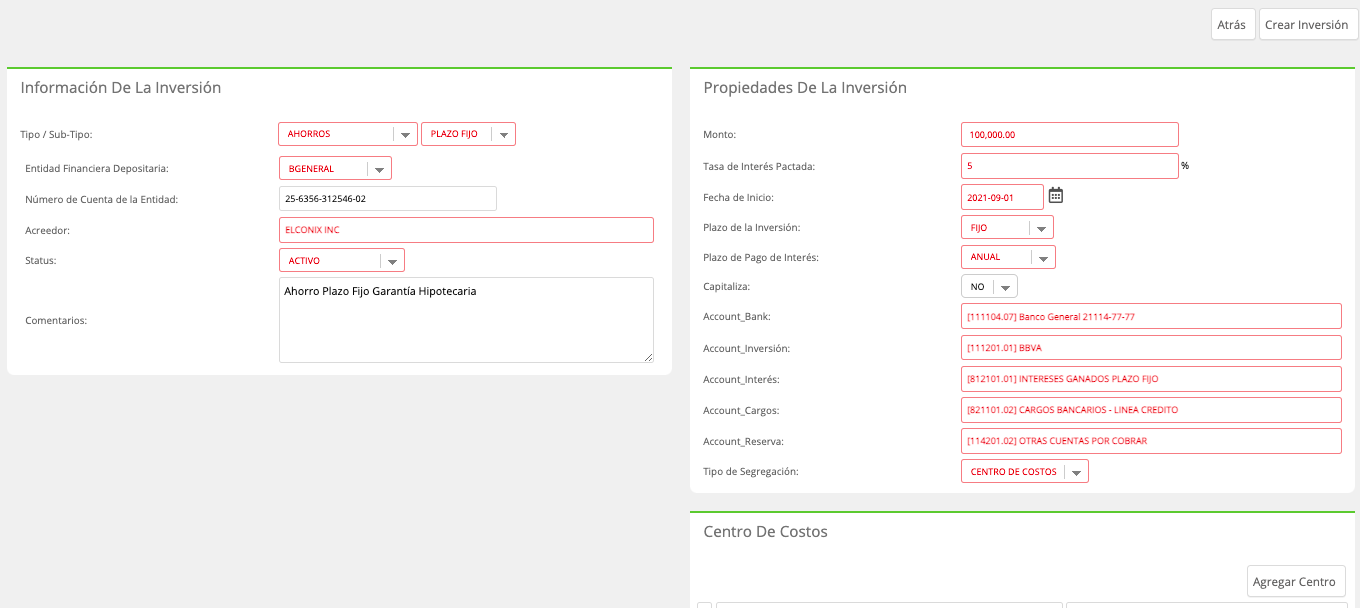1360x608 pixels.
Task: Expand the PLAZO FIJO sub-type dropdown
Action: pyautogui.click(x=468, y=134)
